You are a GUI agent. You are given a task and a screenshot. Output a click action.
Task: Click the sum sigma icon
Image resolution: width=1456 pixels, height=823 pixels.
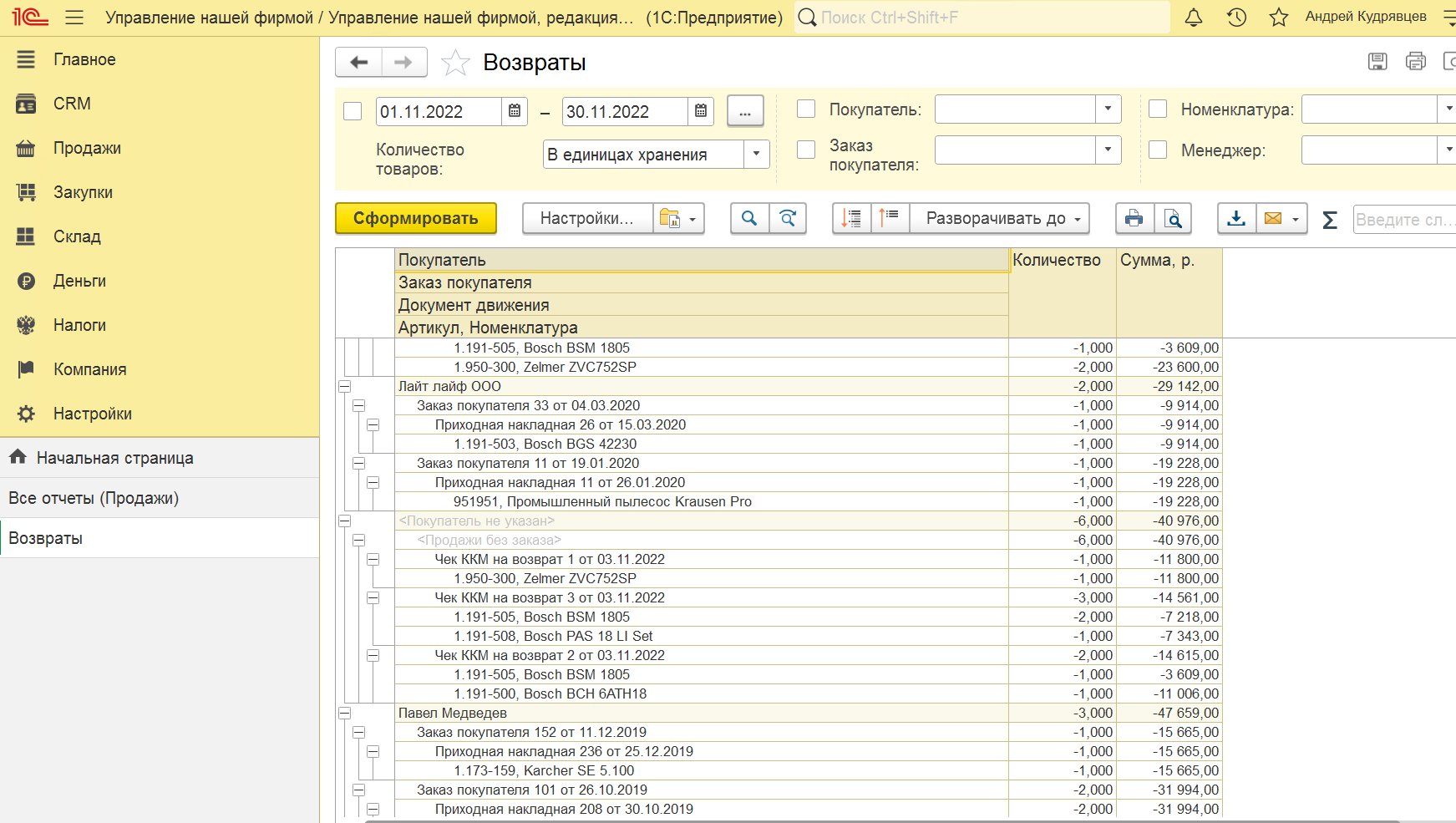[1330, 220]
